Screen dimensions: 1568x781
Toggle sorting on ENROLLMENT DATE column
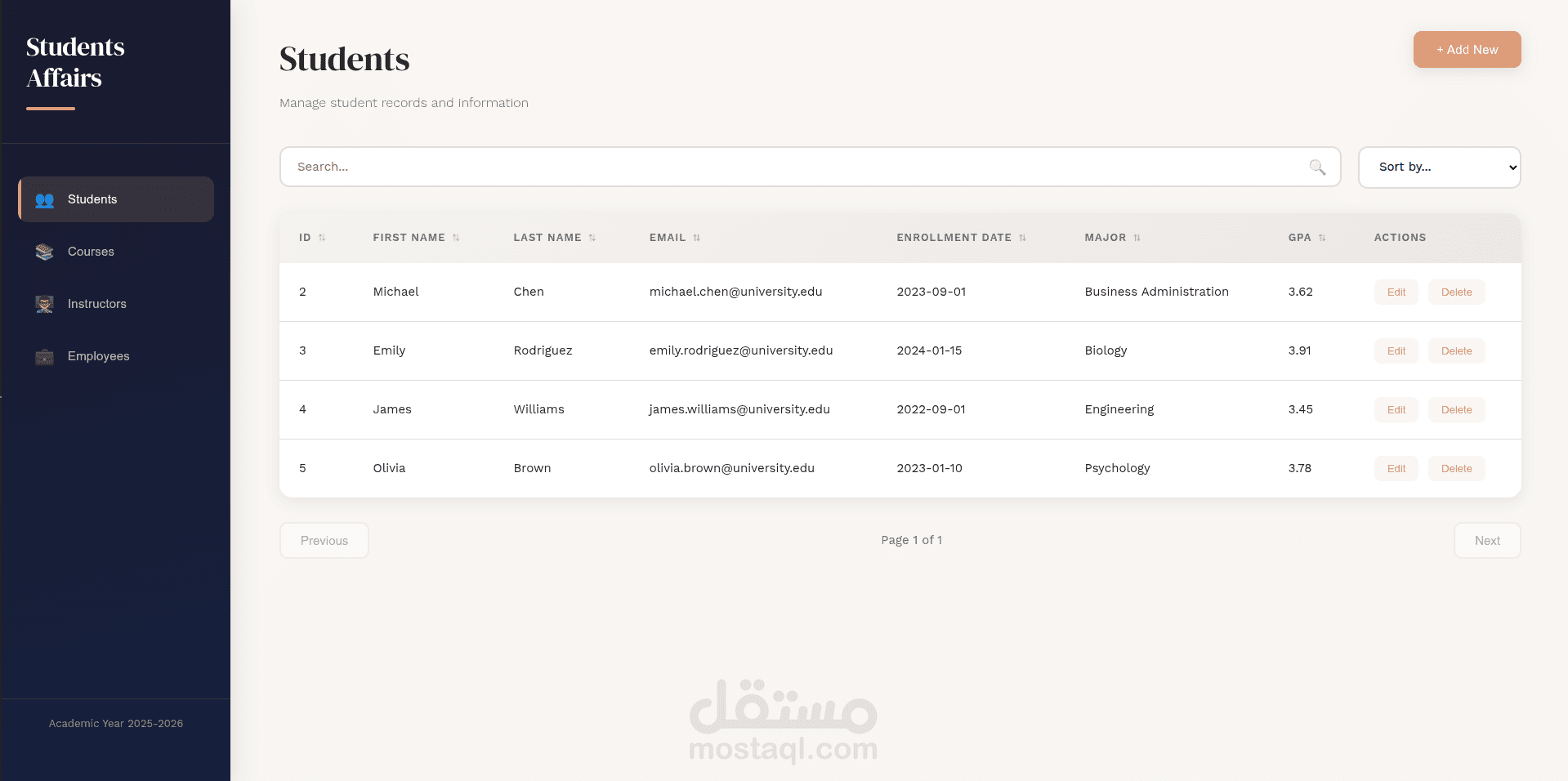1022,238
